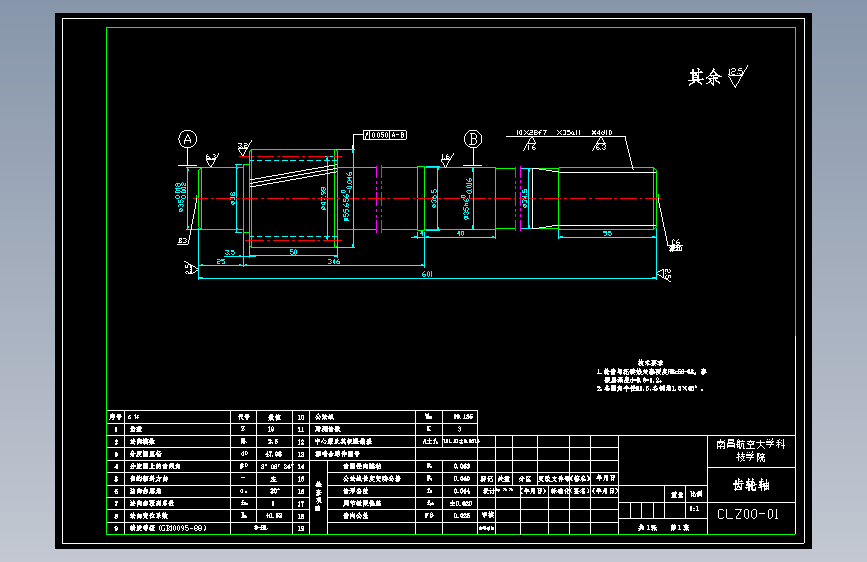
Task: Click the pitch diameter value 47.96
Action: pos(273,454)
